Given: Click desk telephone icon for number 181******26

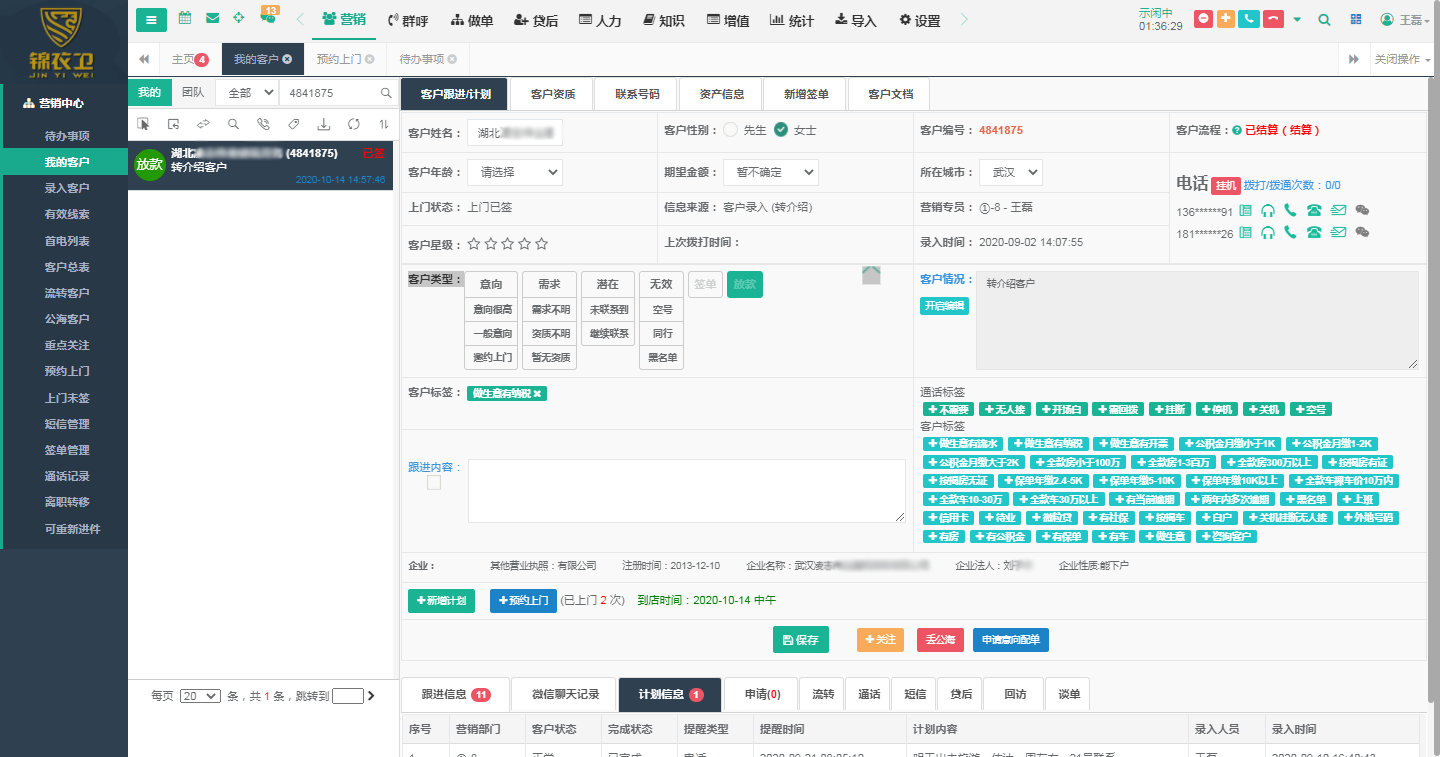Looking at the screenshot, I should 1314,232.
